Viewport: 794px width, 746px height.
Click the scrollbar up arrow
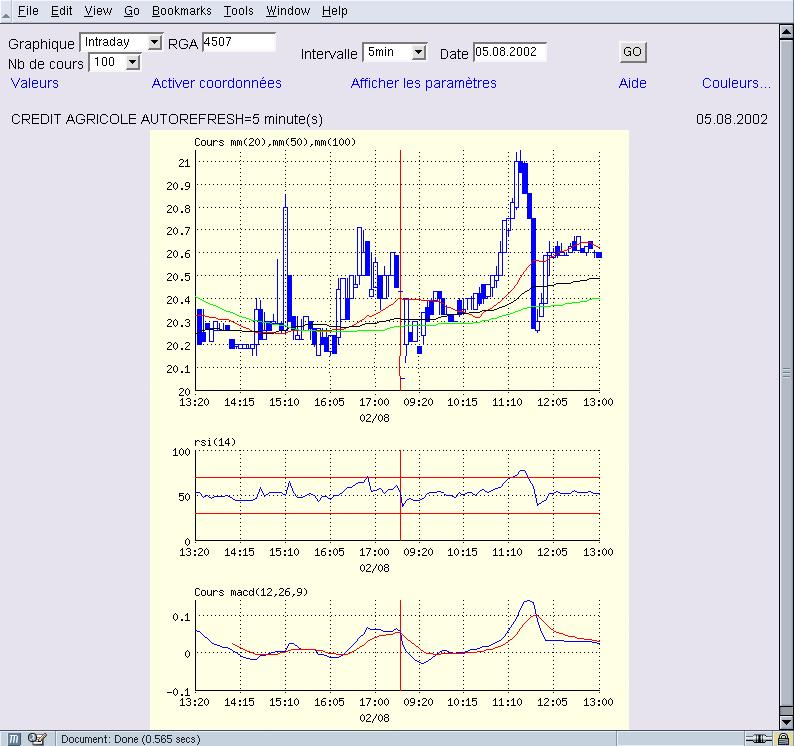(x=786, y=32)
